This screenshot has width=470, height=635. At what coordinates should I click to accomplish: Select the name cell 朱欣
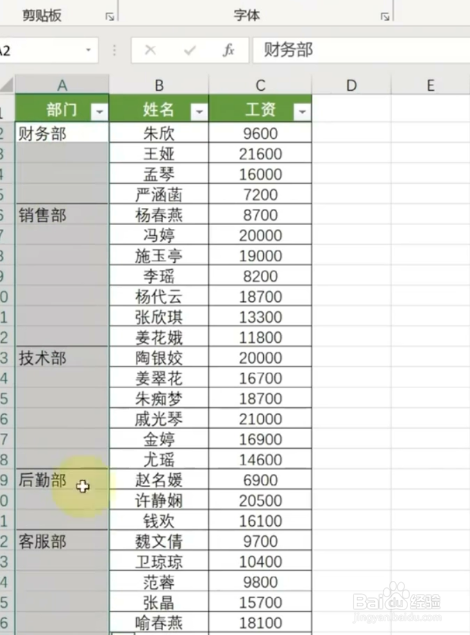[159, 132]
